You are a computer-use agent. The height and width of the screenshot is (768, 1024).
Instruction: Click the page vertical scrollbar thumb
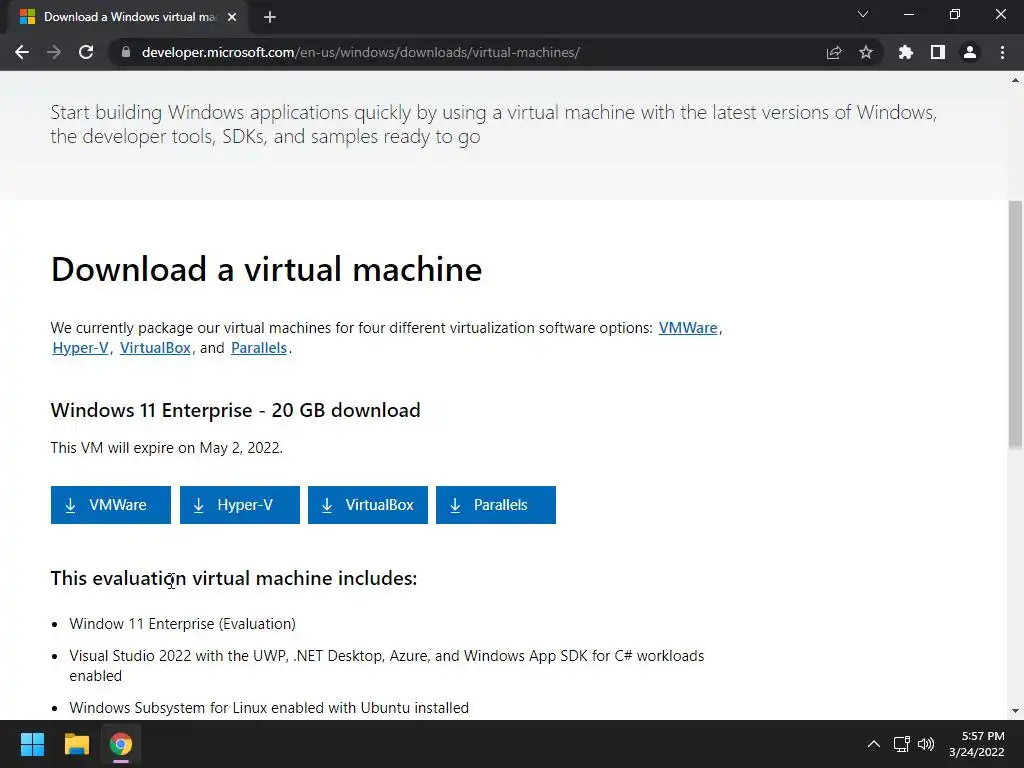coord(1015,325)
